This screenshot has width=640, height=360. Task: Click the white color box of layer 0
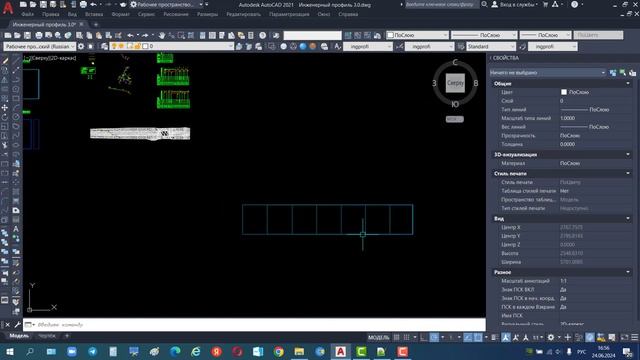point(145,47)
